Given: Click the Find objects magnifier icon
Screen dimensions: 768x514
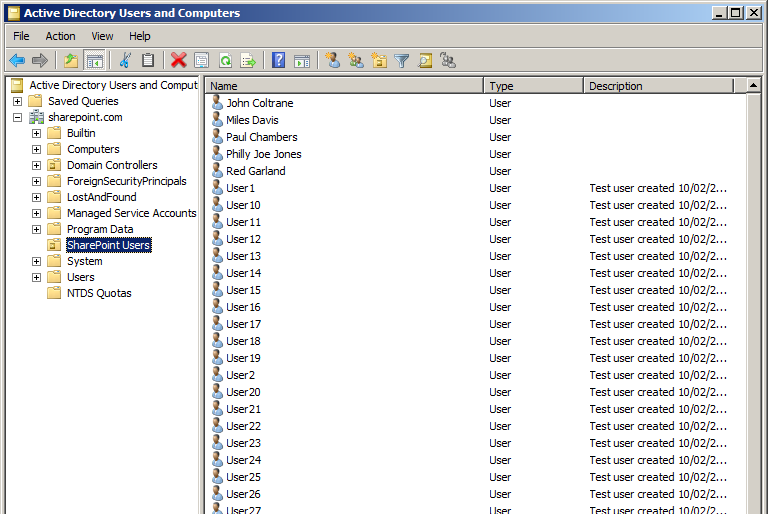Looking at the screenshot, I should click(425, 60).
